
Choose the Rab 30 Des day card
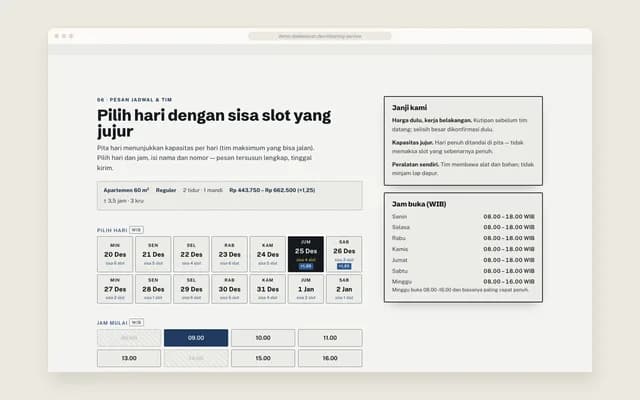229,289
